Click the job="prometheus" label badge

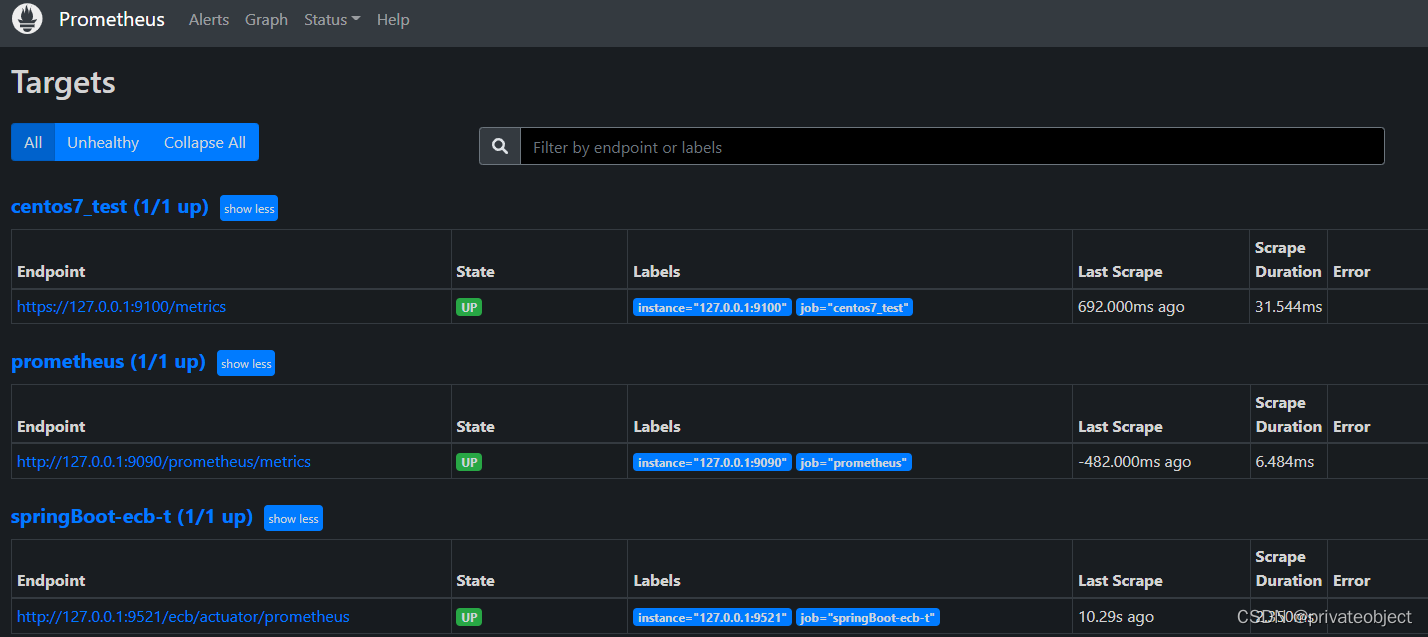pos(854,462)
